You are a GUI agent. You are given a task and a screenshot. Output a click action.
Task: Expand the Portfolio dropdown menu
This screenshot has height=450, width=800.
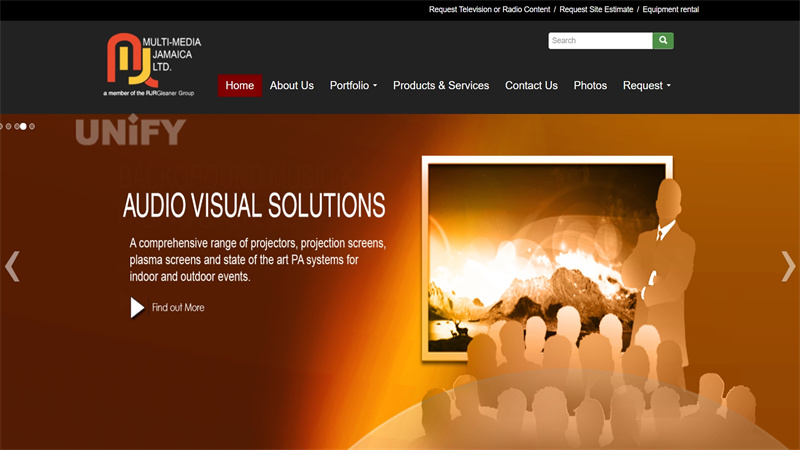click(x=353, y=86)
